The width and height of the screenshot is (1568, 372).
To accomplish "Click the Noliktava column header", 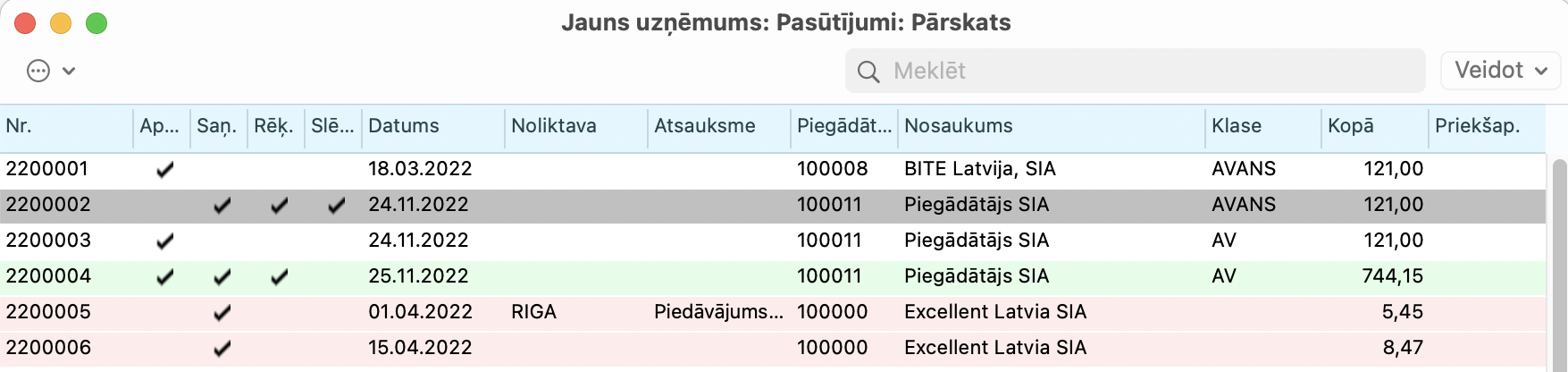I will [x=574, y=126].
